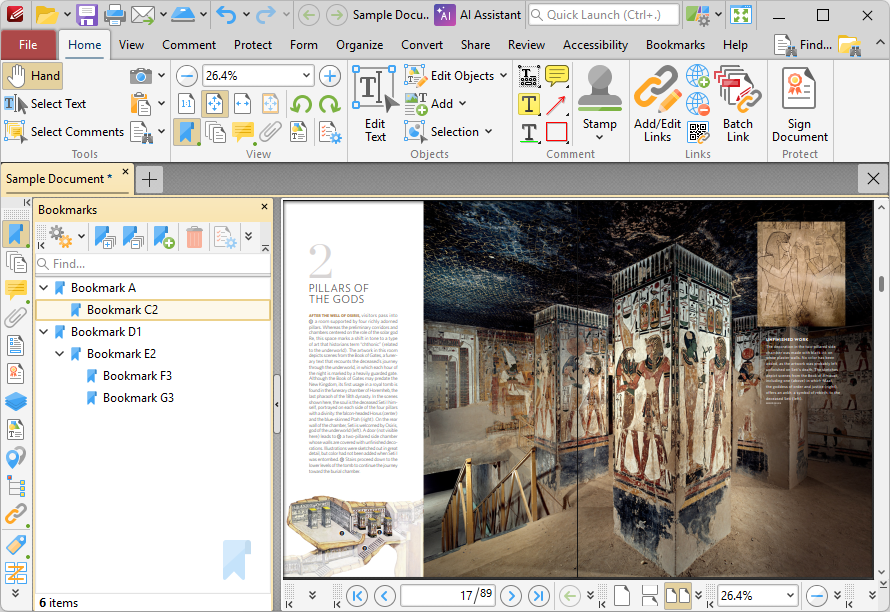Go to the next page
This screenshot has width=890, height=612.
point(511,596)
